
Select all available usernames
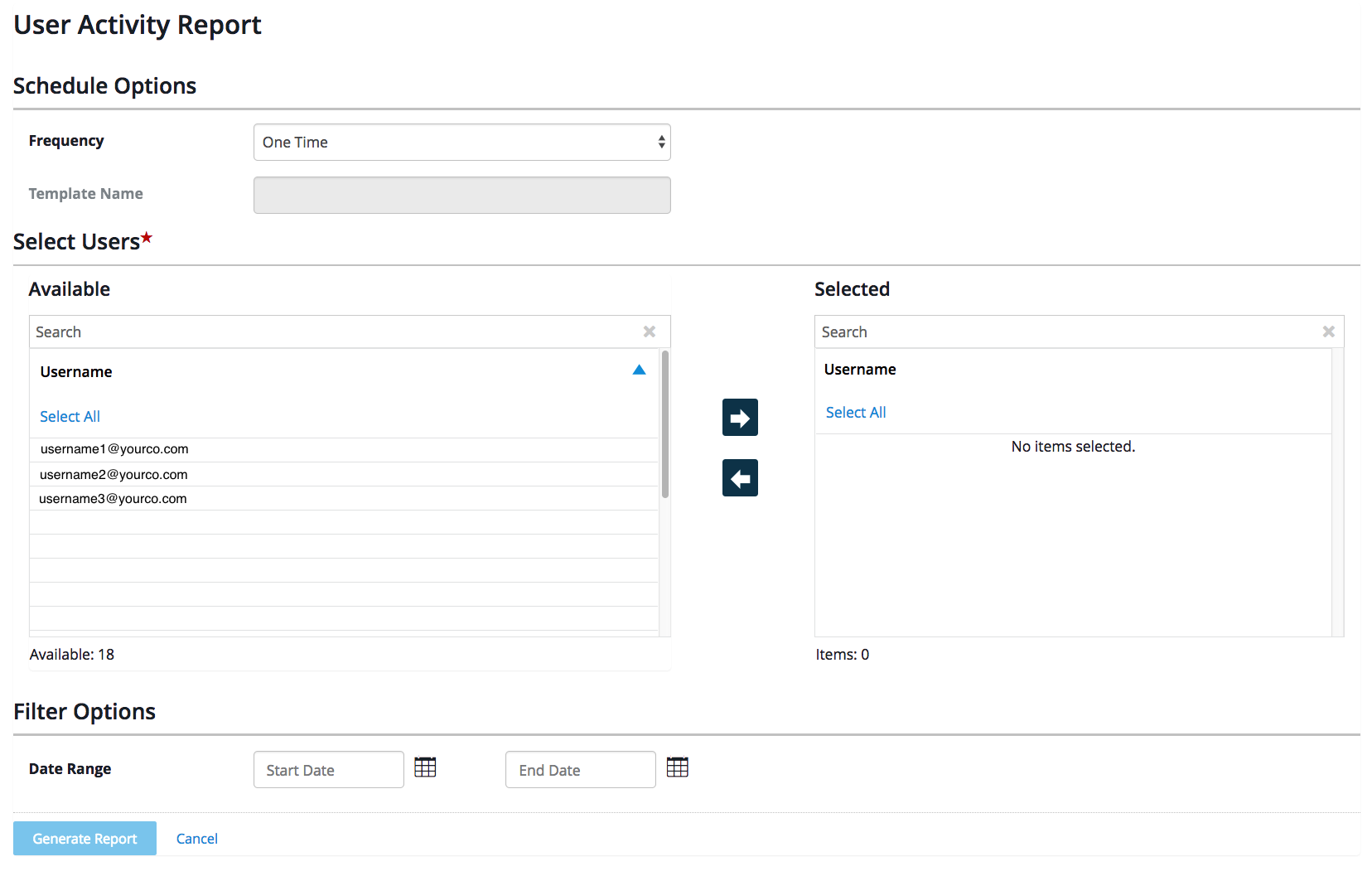tap(70, 416)
